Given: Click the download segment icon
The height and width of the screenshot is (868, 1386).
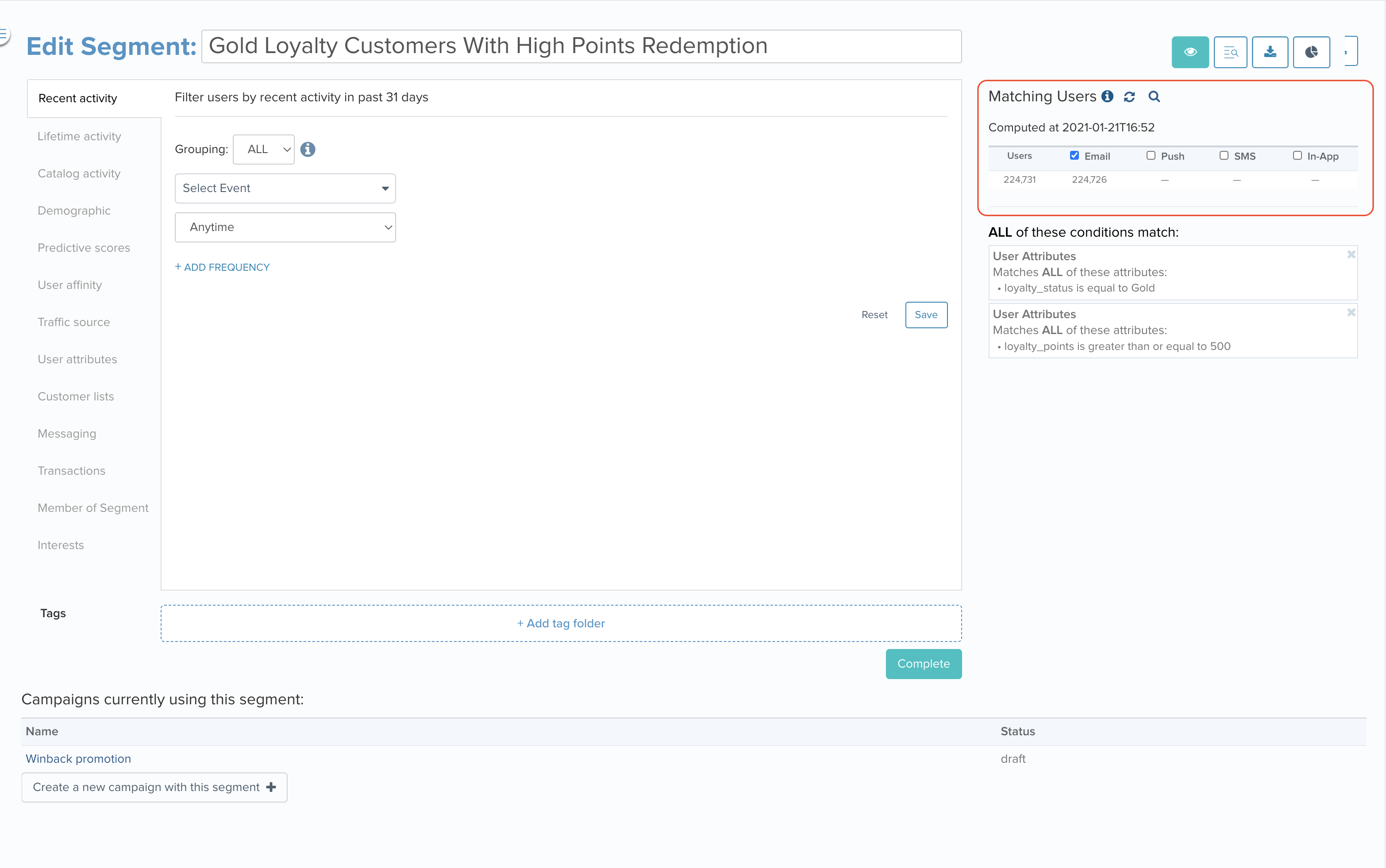Looking at the screenshot, I should click(x=1270, y=52).
